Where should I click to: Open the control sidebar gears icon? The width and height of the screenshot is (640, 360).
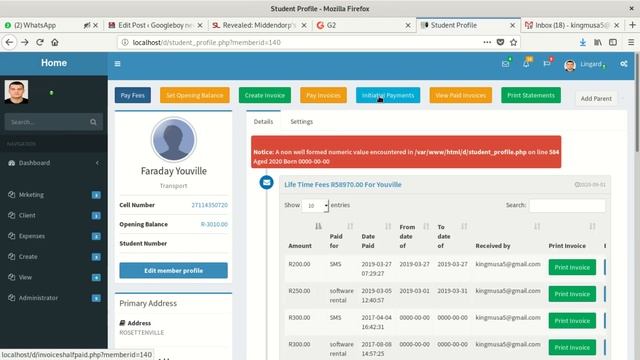(x=624, y=64)
